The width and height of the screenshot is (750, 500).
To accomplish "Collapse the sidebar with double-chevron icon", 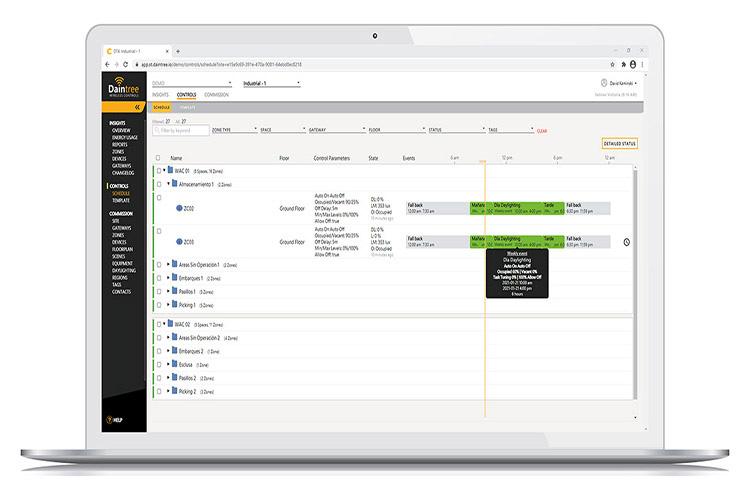I will pos(137,107).
